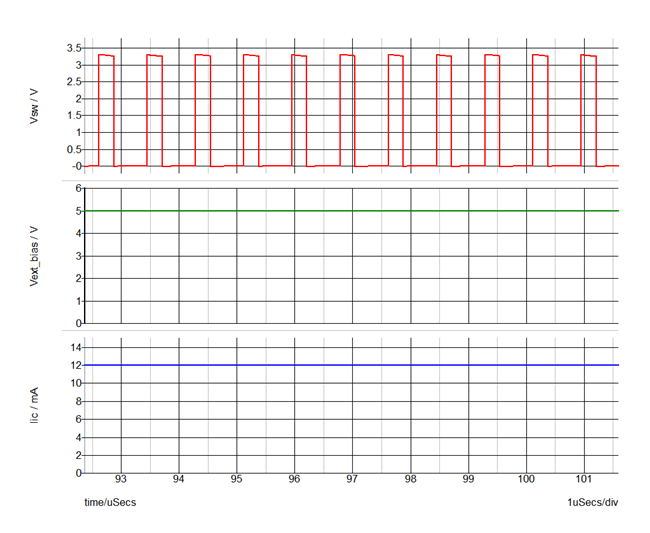Click the 96 time axis tick
The image size is (650, 533).
tap(294, 479)
